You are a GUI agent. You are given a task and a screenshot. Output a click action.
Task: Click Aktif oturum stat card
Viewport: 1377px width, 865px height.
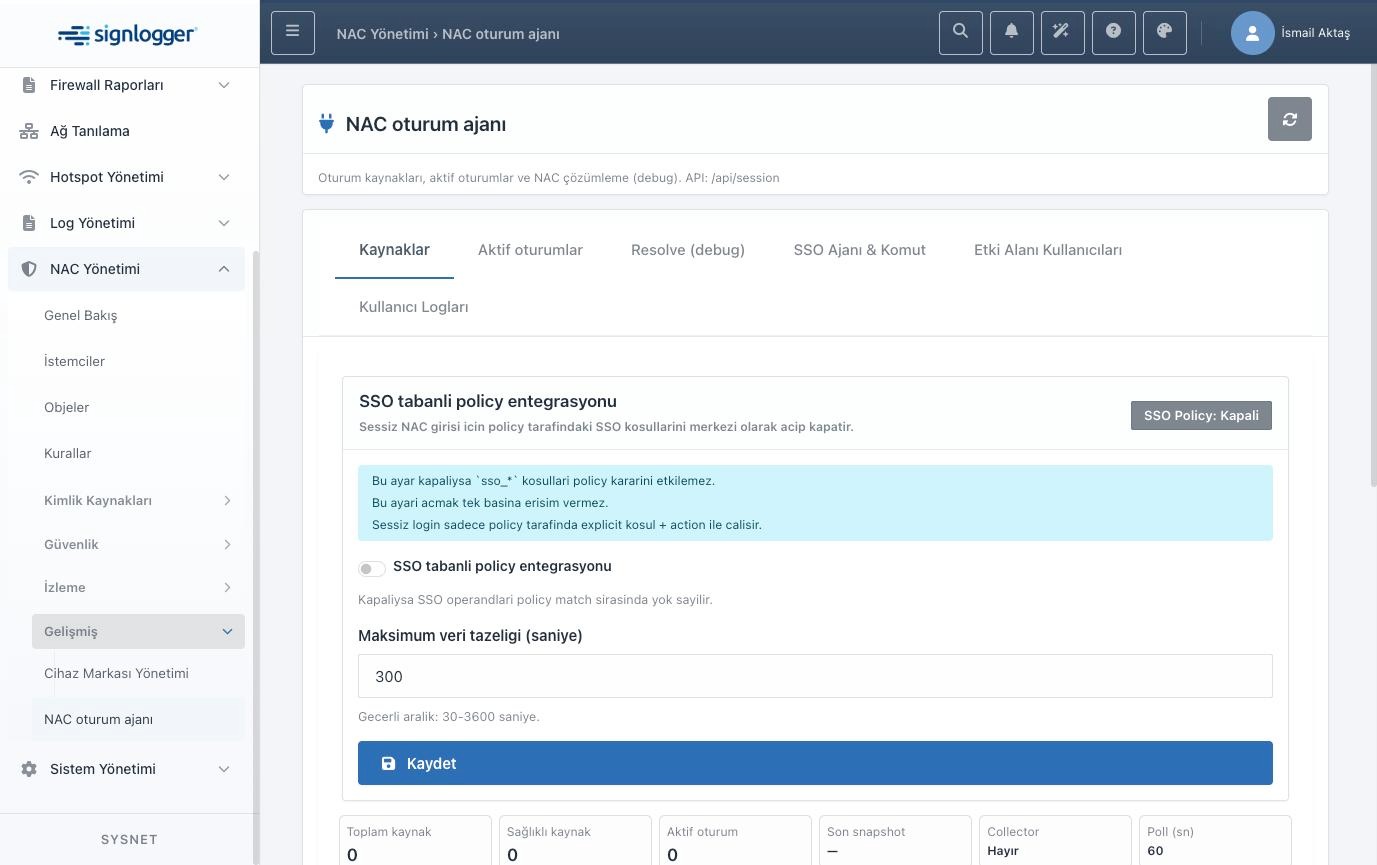tap(735, 841)
